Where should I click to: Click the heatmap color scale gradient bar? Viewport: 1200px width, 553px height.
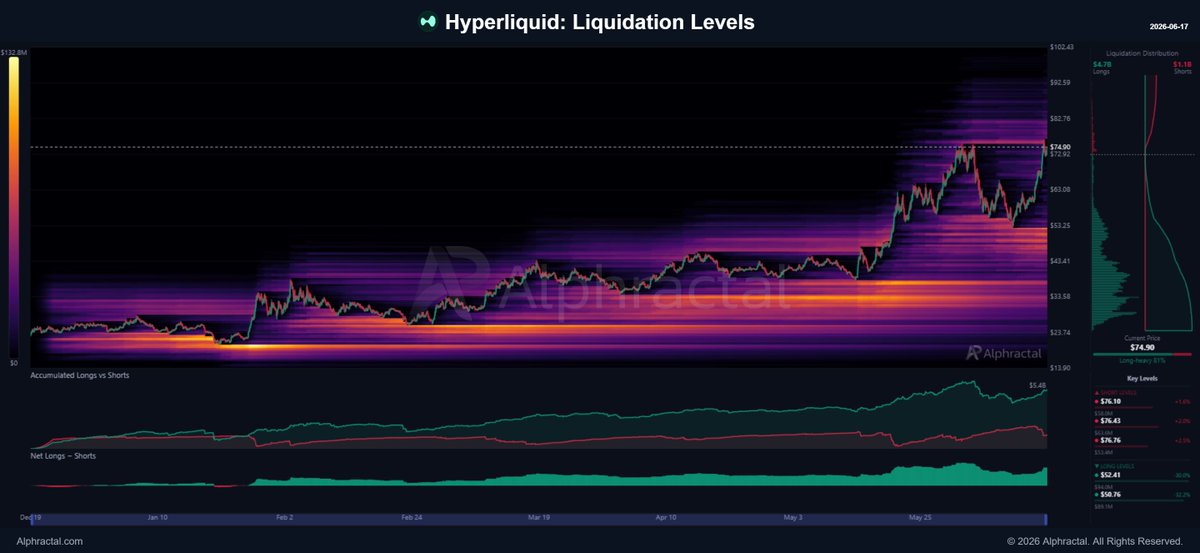[14, 206]
